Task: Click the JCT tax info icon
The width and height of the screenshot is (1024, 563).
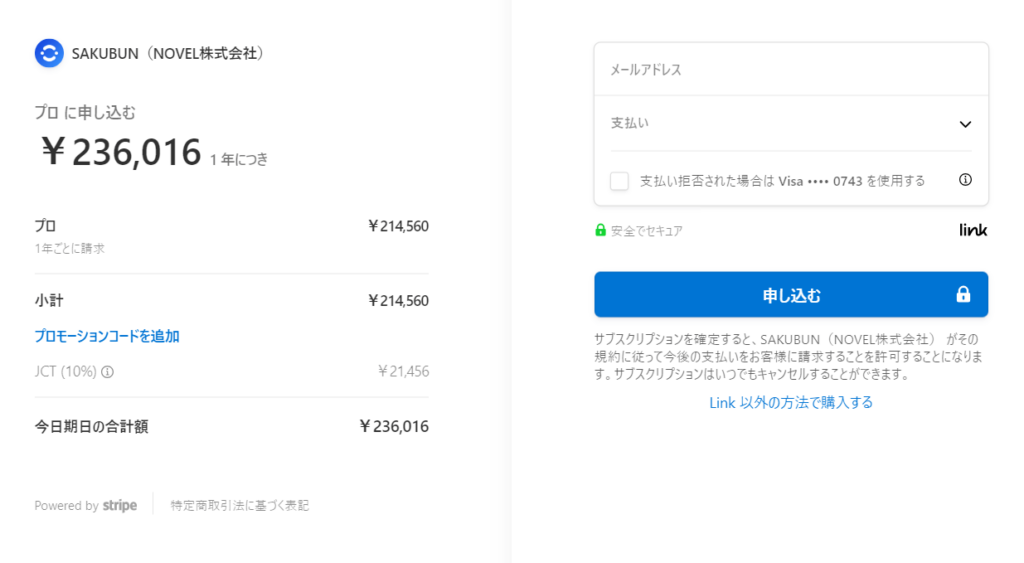Action: tap(108, 372)
